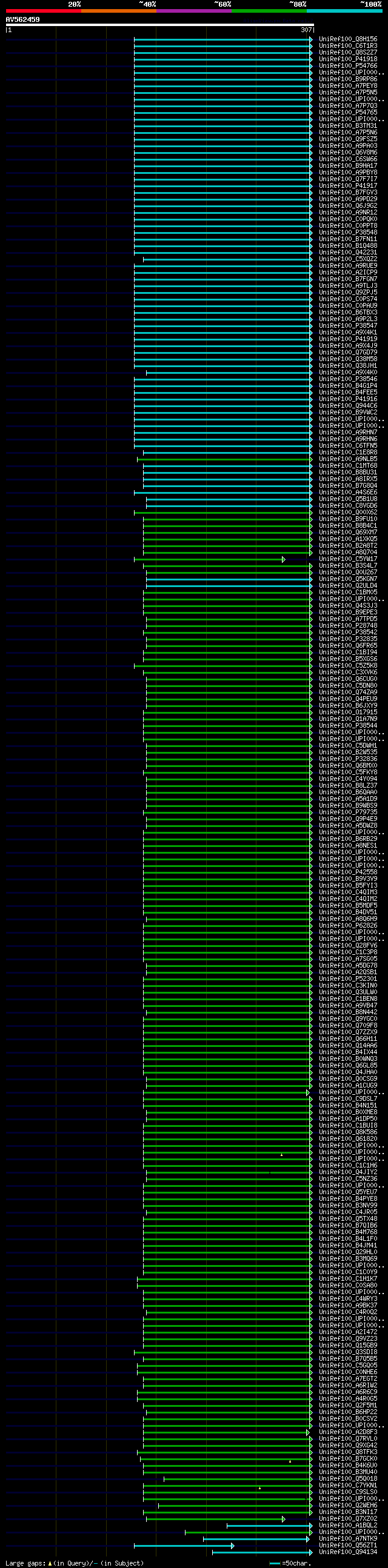
Task: Open hit UniRef100_P28748
Action: click(x=348, y=626)
